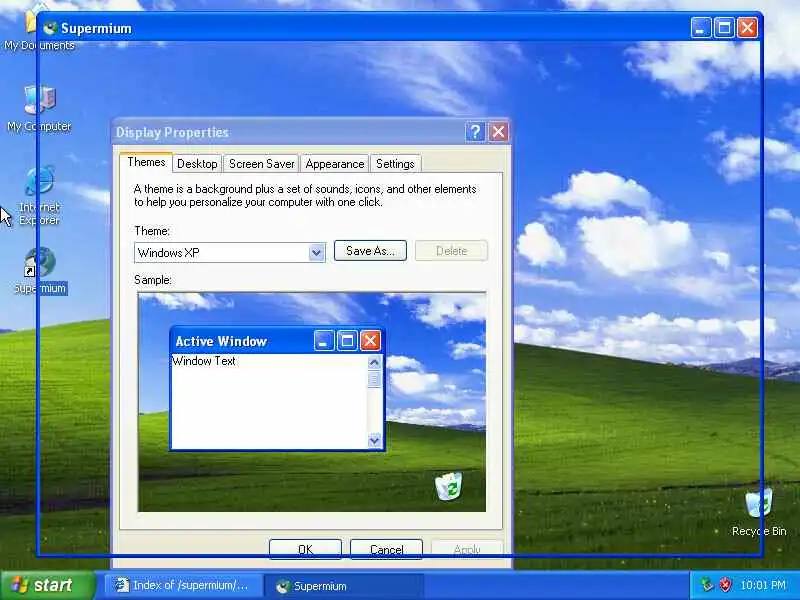Click the 10:01 PM clock in the tray

[763, 585]
